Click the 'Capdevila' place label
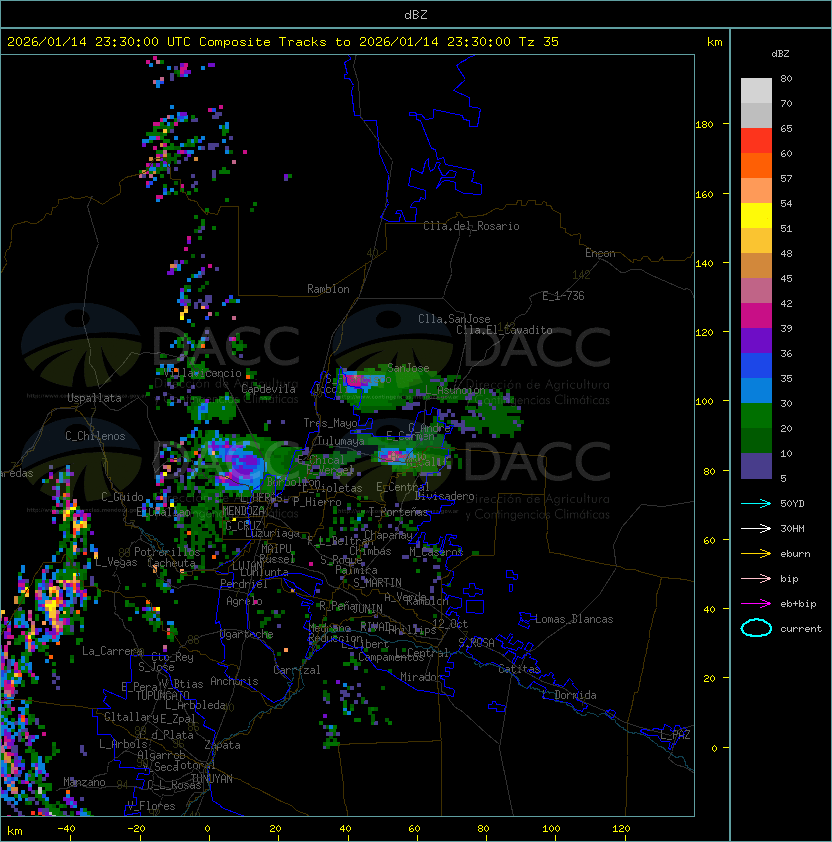This screenshot has height=842, width=832. pos(269,389)
